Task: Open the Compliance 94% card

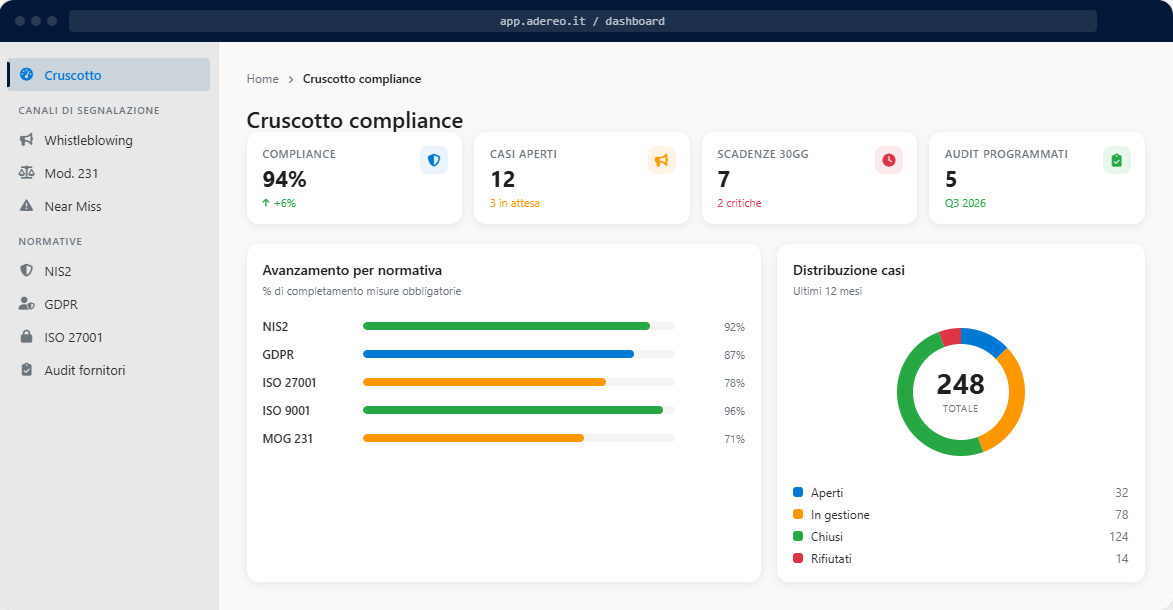Action: [x=355, y=178]
